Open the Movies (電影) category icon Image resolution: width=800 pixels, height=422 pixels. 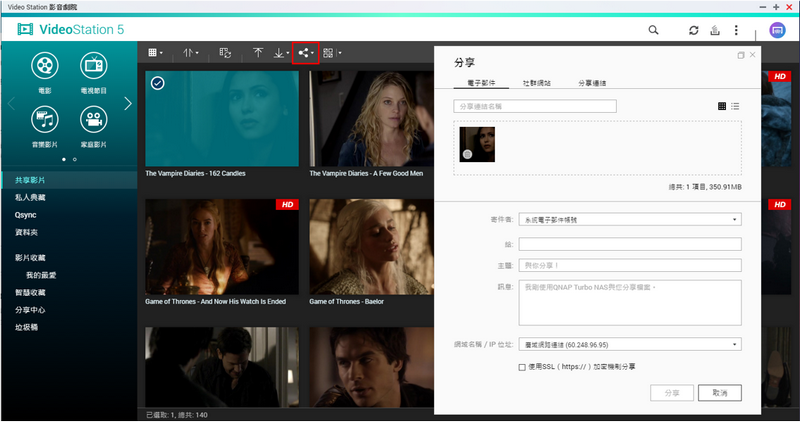click(45, 65)
